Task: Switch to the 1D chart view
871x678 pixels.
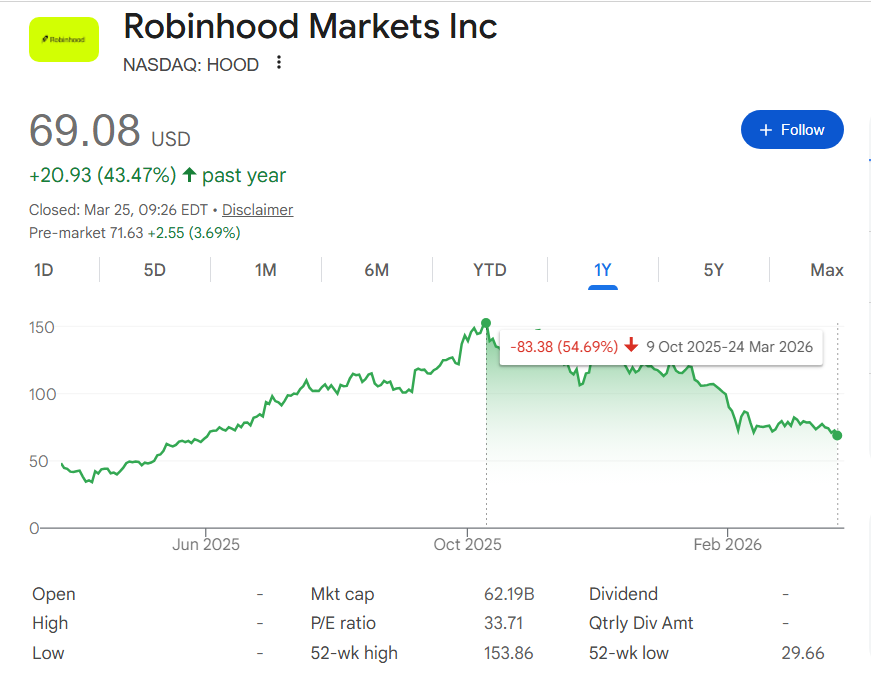Action: pos(41,270)
